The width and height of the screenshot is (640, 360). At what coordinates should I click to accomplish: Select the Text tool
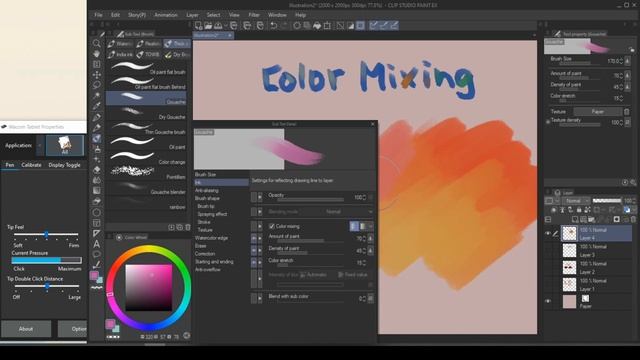pos(97,244)
